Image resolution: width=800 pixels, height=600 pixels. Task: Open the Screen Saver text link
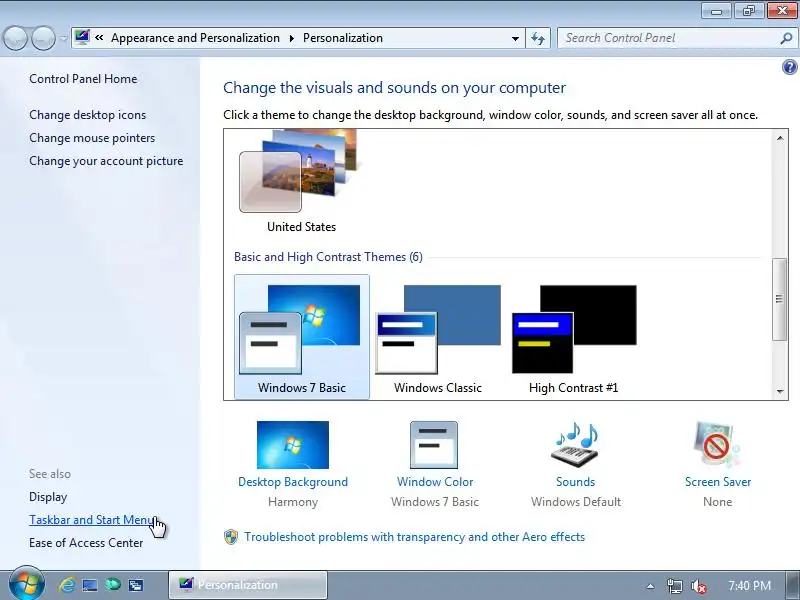[x=718, y=482]
